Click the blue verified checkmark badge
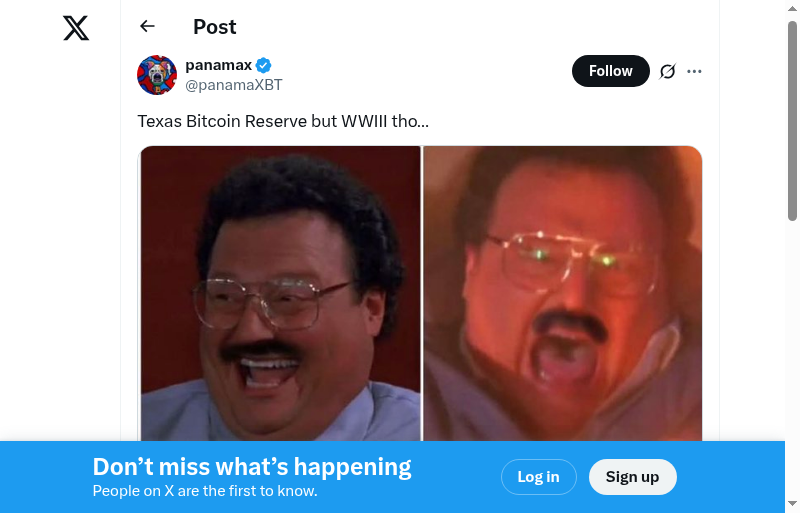This screenshot has height=513, width=800. pyautogui.click(x=264, y=65)
